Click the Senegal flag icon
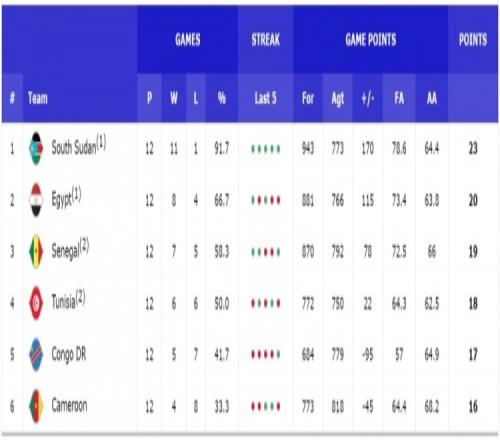Viewport: 500px width, 440px height. pos(36,251)
